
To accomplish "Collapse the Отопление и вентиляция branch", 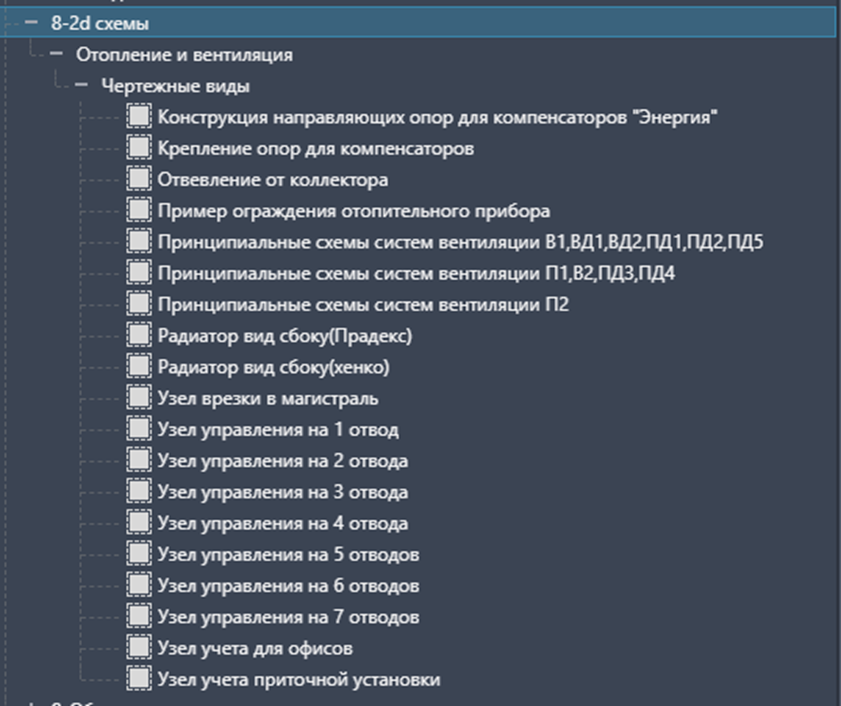I will (56, 54).
